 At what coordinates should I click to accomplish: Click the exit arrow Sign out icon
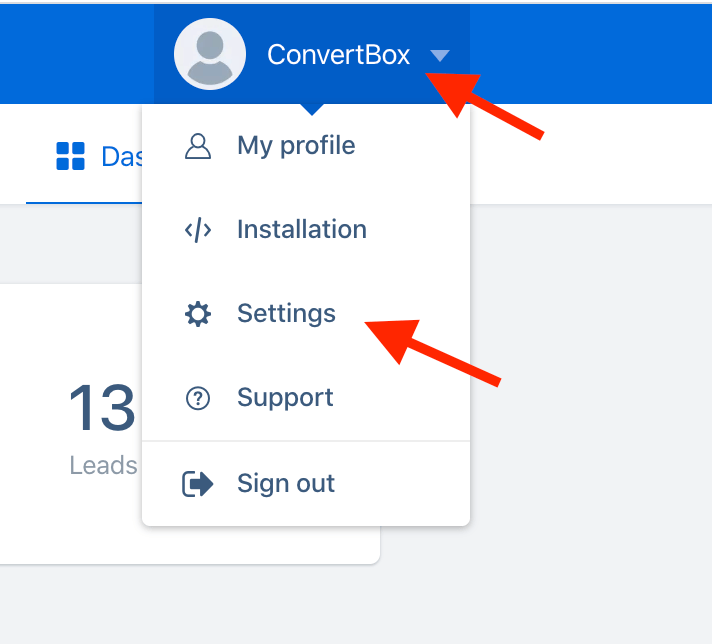tap(198, 484)
